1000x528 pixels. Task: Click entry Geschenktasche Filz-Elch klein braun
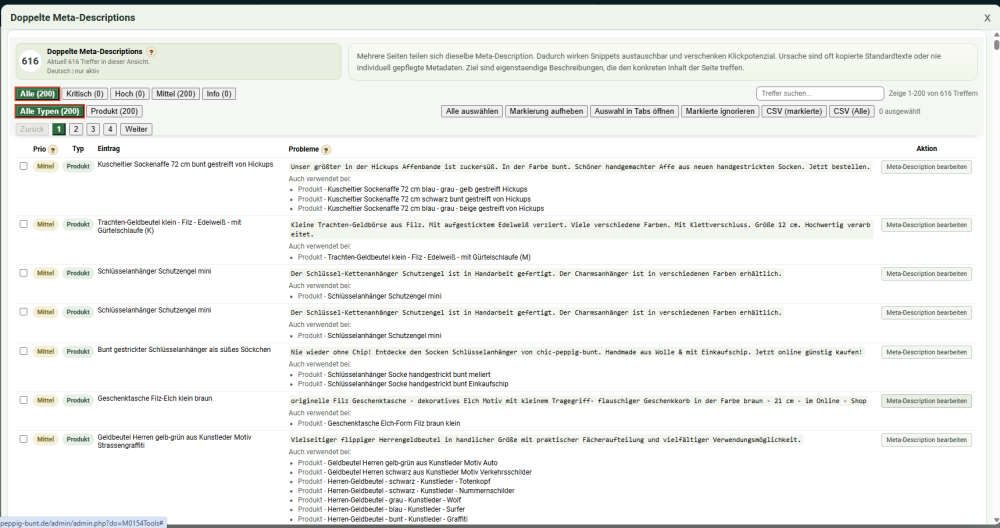coord(154,399)
